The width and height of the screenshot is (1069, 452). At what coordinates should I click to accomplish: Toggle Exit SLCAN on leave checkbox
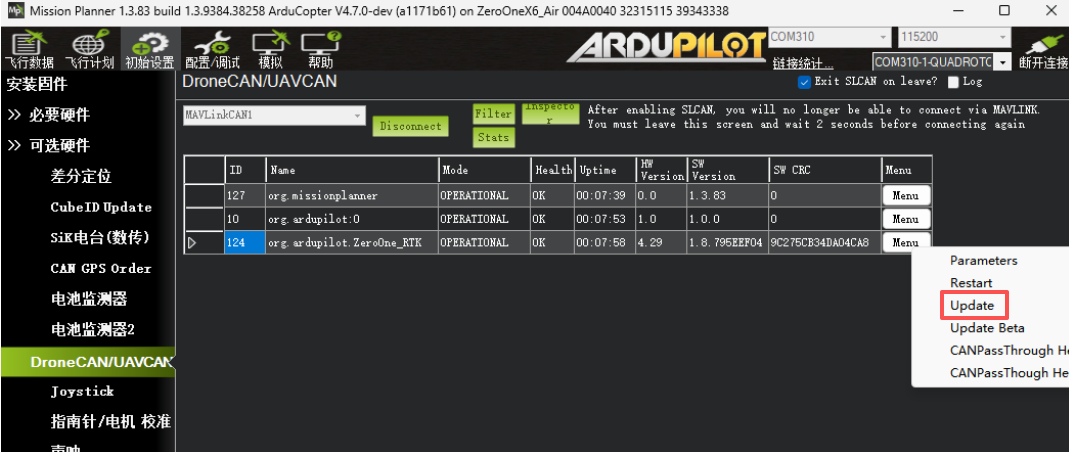pyautogui.click(x=804, y=82)
